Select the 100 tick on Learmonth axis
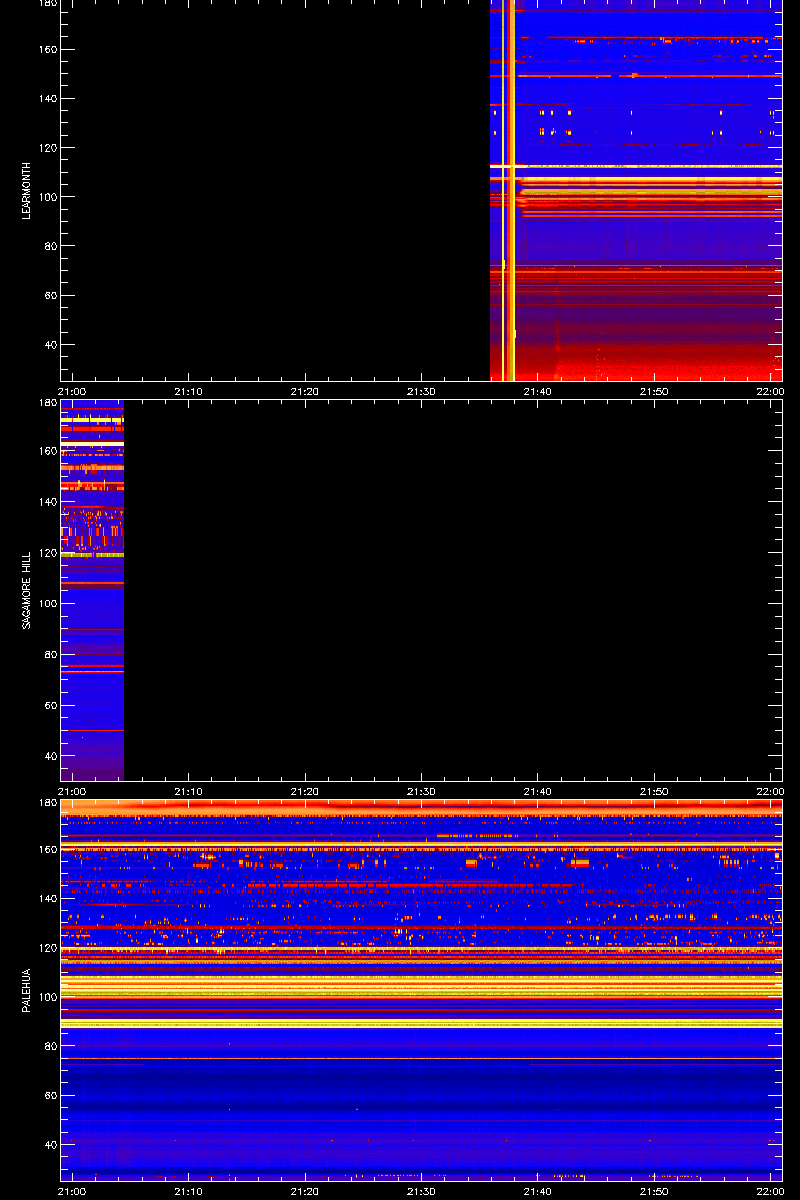Viewport: 800px width, 1200px height. pyautogui.click(x=47, y=197)
